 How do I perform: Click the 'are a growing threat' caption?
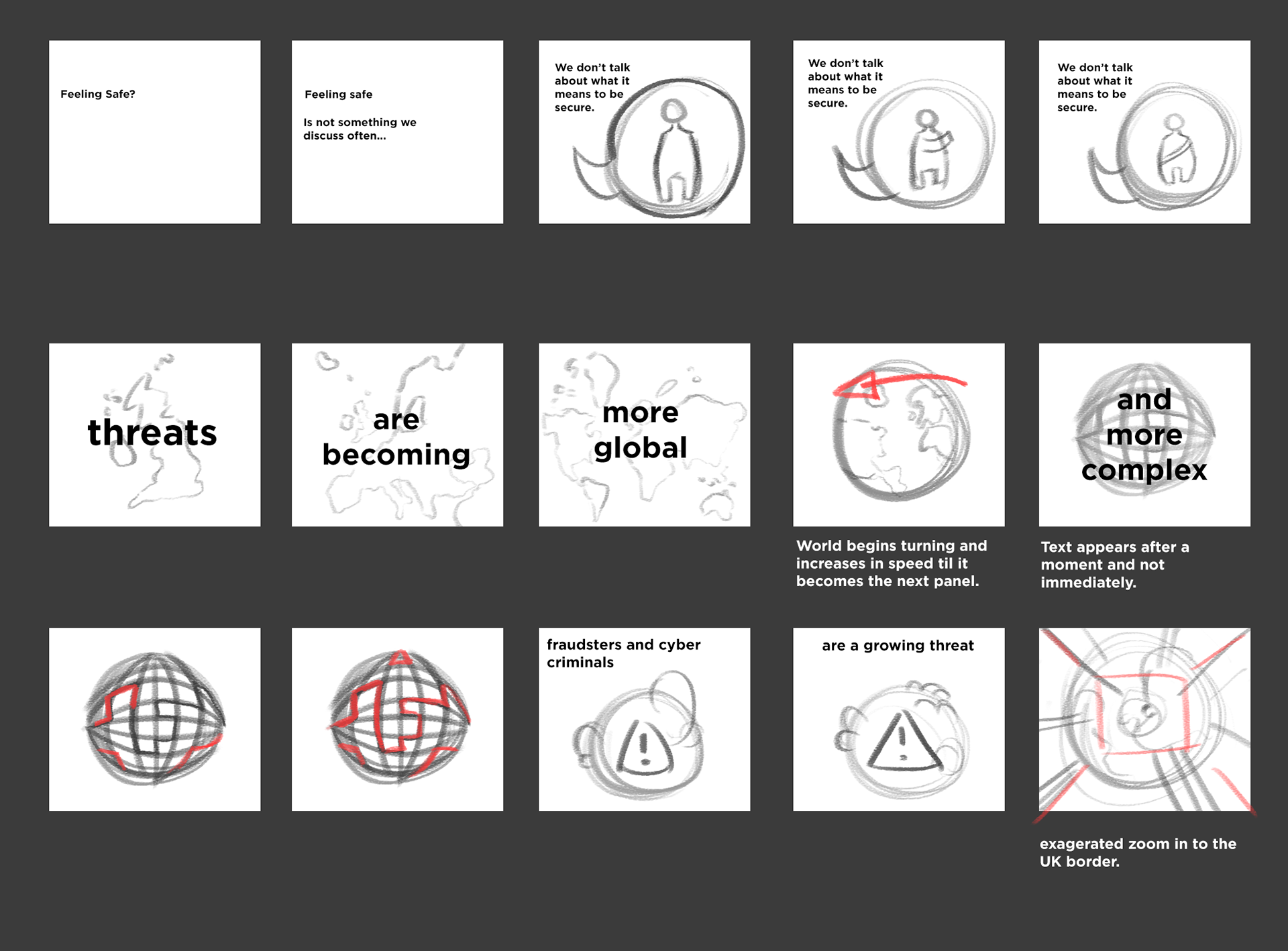point(898,646)
